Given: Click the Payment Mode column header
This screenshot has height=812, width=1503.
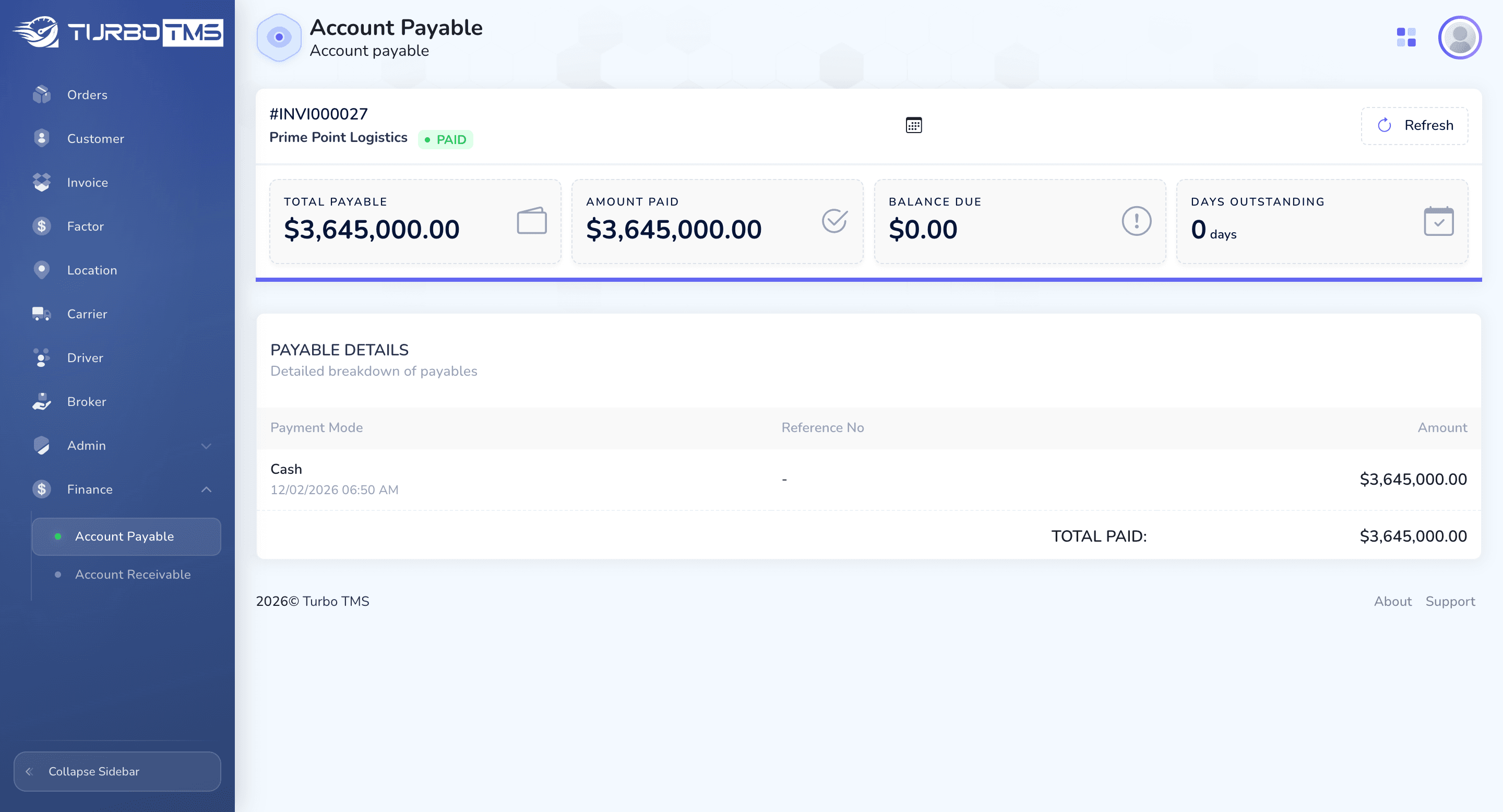Looking at the screenshot, I should [316, 427].
